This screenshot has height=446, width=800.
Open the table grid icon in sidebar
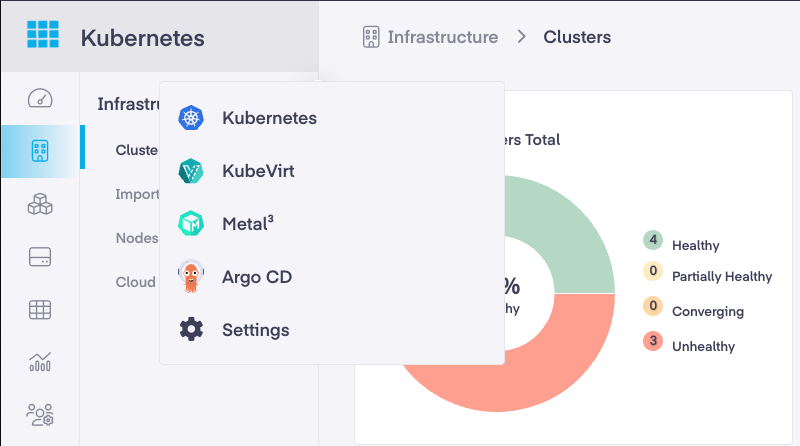click(x=40, y=309)
